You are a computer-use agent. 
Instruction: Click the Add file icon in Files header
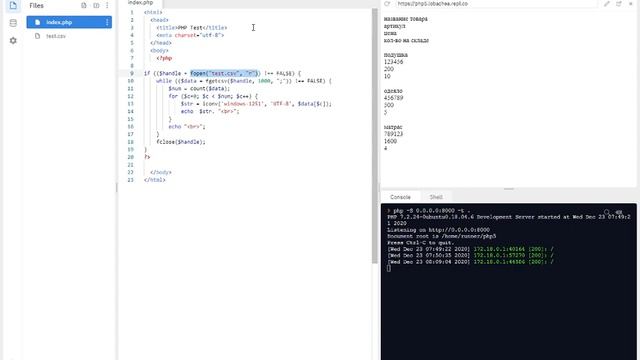click(84, 5)
